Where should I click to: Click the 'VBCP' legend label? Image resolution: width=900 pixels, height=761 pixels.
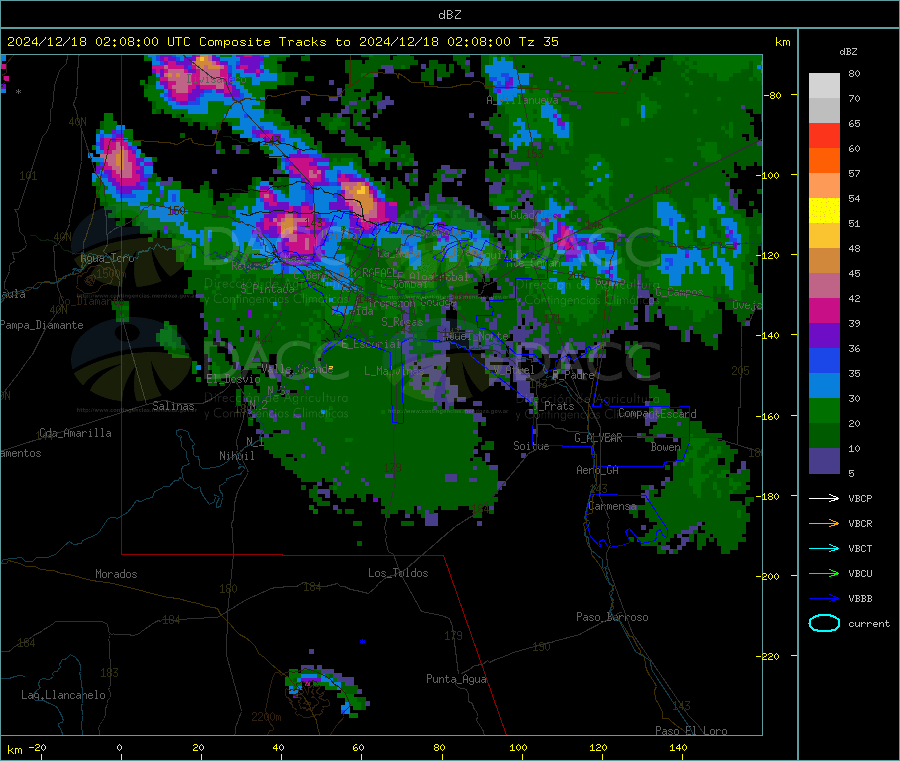(860, 498)
